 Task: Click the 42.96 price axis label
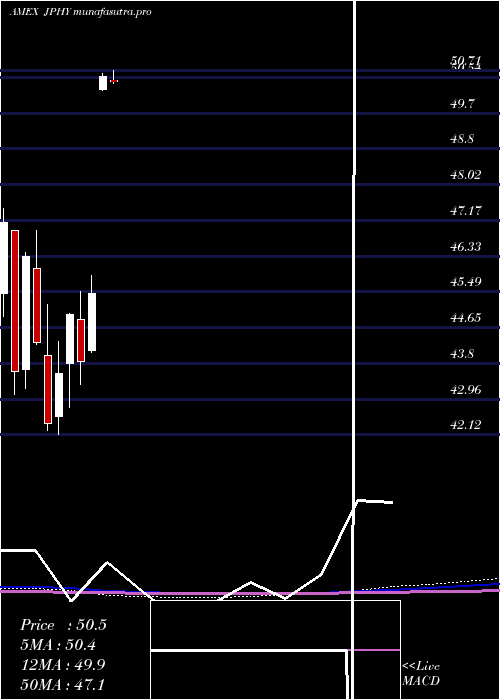pyautogui.click(x=466, y=390)
